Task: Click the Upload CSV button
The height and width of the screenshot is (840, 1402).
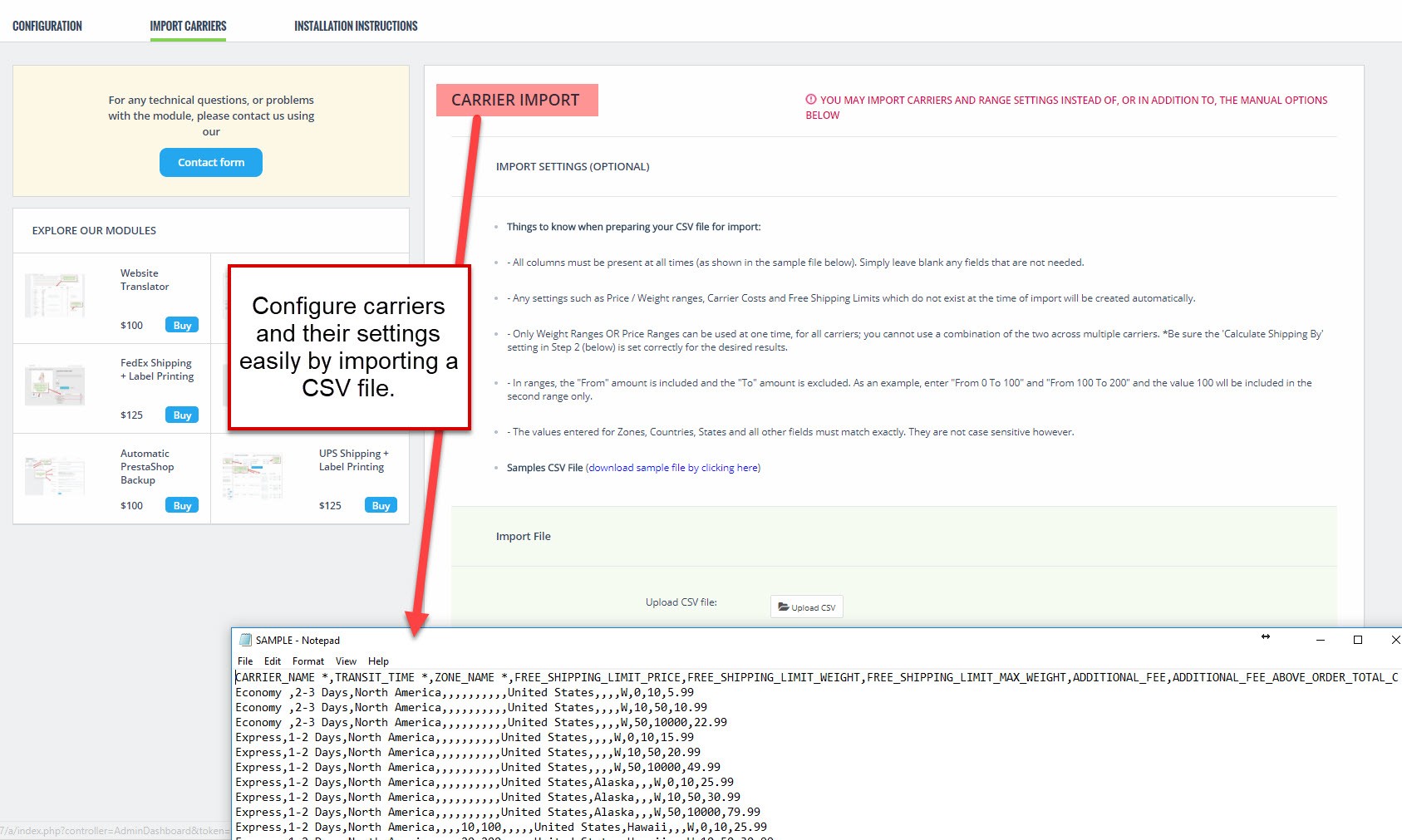Action: [x=807, y=607]
